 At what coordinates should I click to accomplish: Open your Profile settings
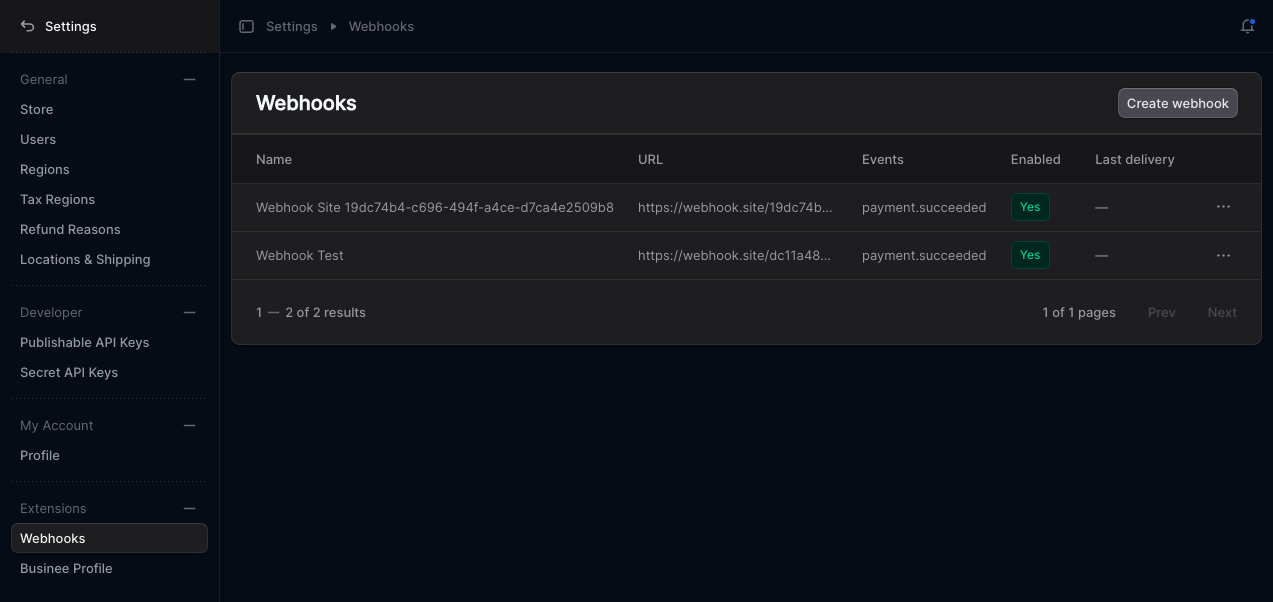click(40, 455)
